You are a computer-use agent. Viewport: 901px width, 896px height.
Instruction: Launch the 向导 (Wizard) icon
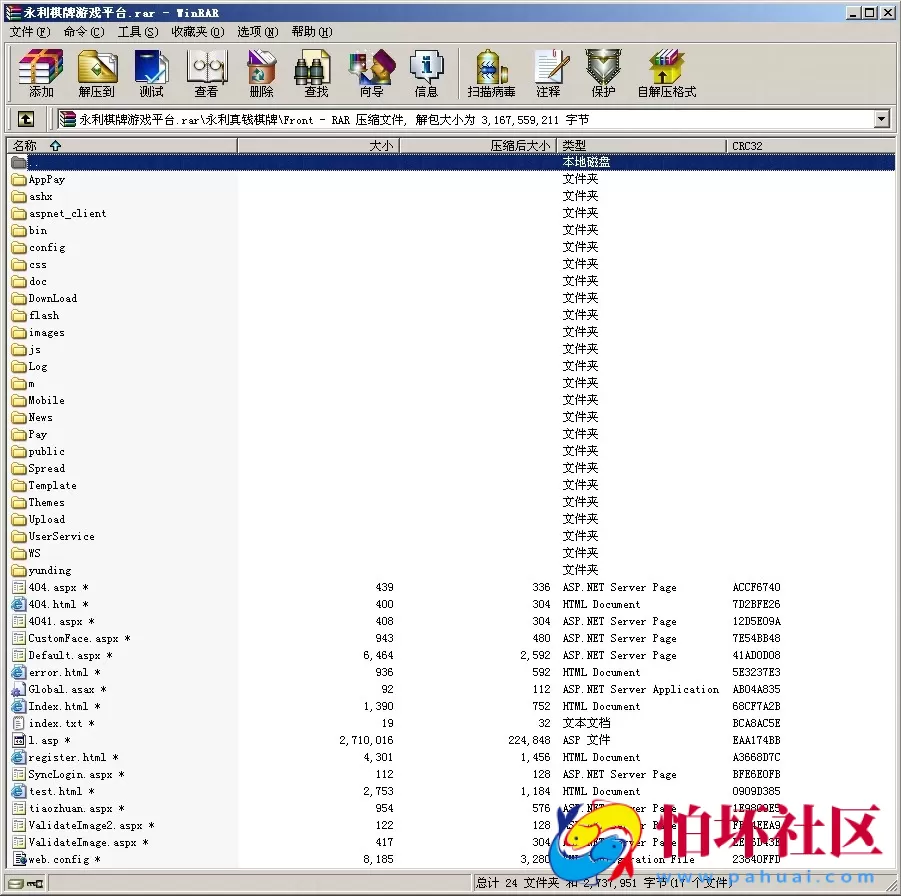point(371,73)
